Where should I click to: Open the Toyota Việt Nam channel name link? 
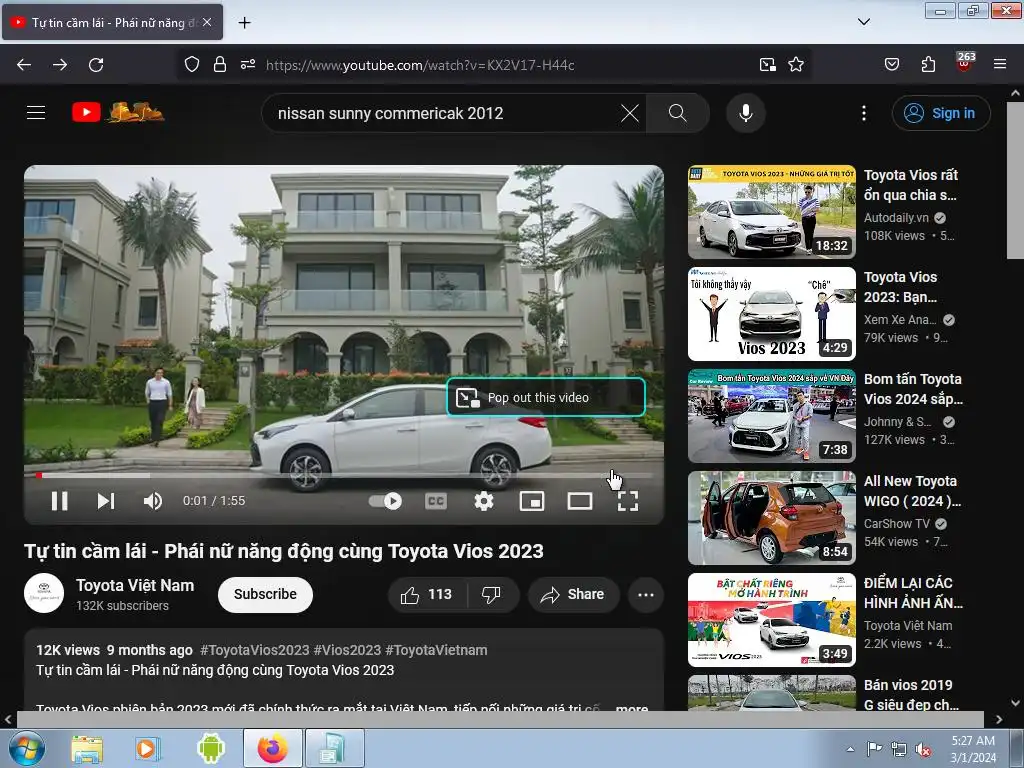click(135, 585)
